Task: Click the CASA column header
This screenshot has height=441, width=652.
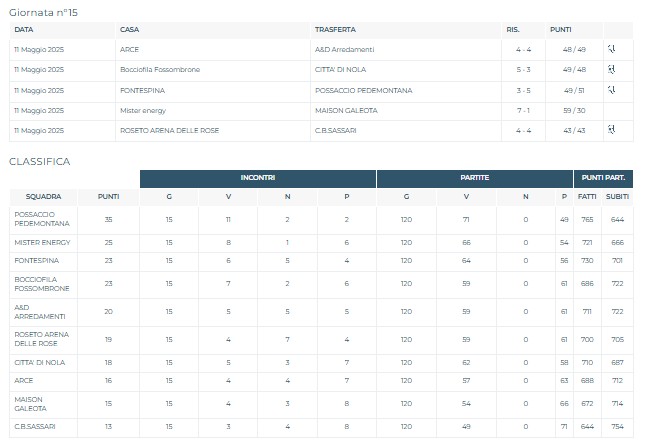Action: pyautogui.click(x=129, y=30)
